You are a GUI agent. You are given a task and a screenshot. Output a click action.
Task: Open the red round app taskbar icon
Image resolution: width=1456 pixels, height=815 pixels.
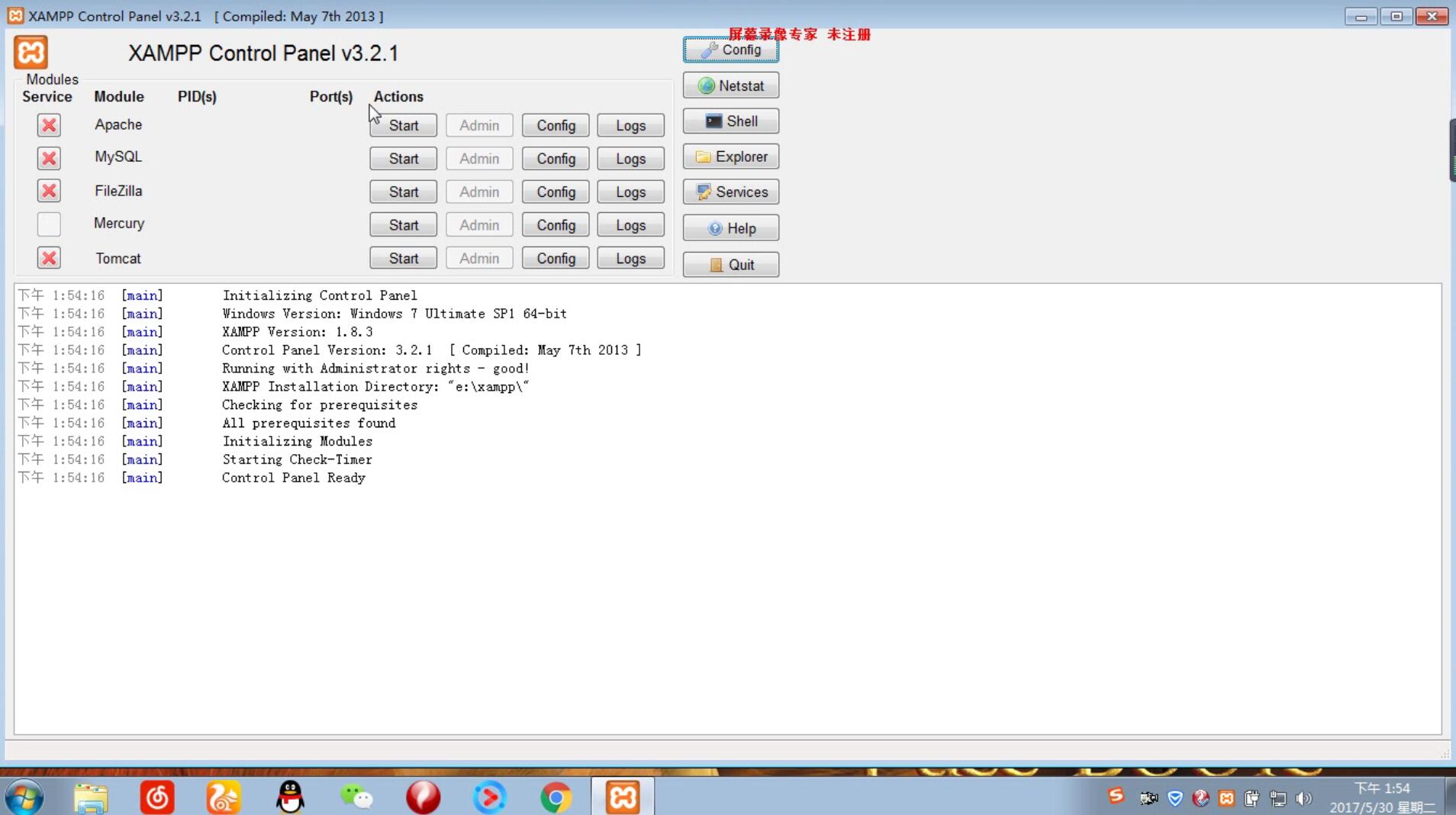423,797
